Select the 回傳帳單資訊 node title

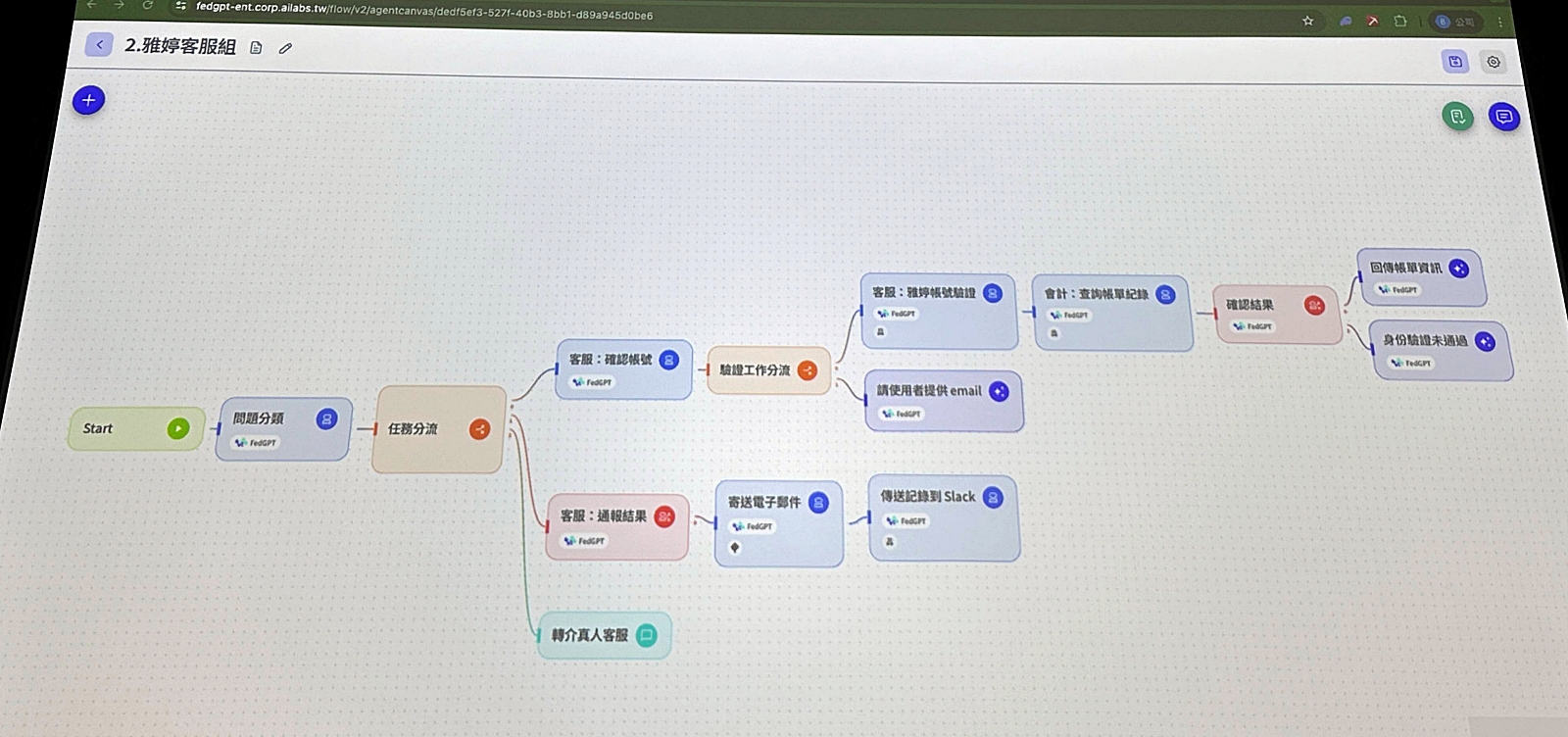pos(1405,268)
